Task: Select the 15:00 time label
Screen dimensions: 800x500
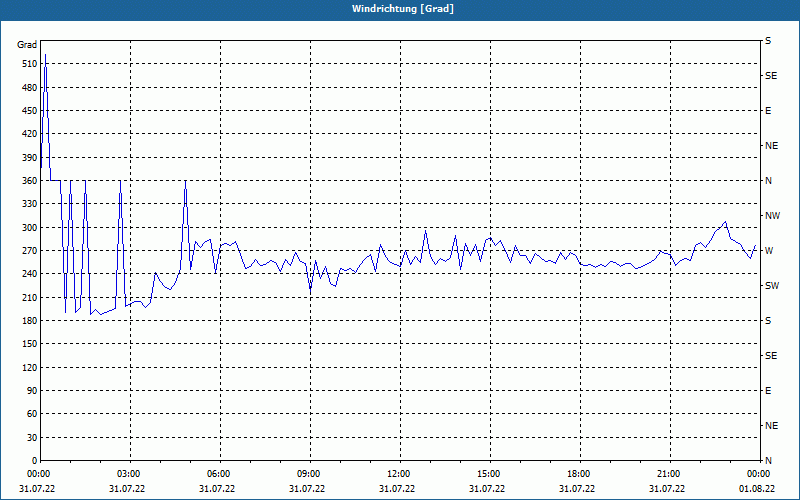Action: pos(489,474)
